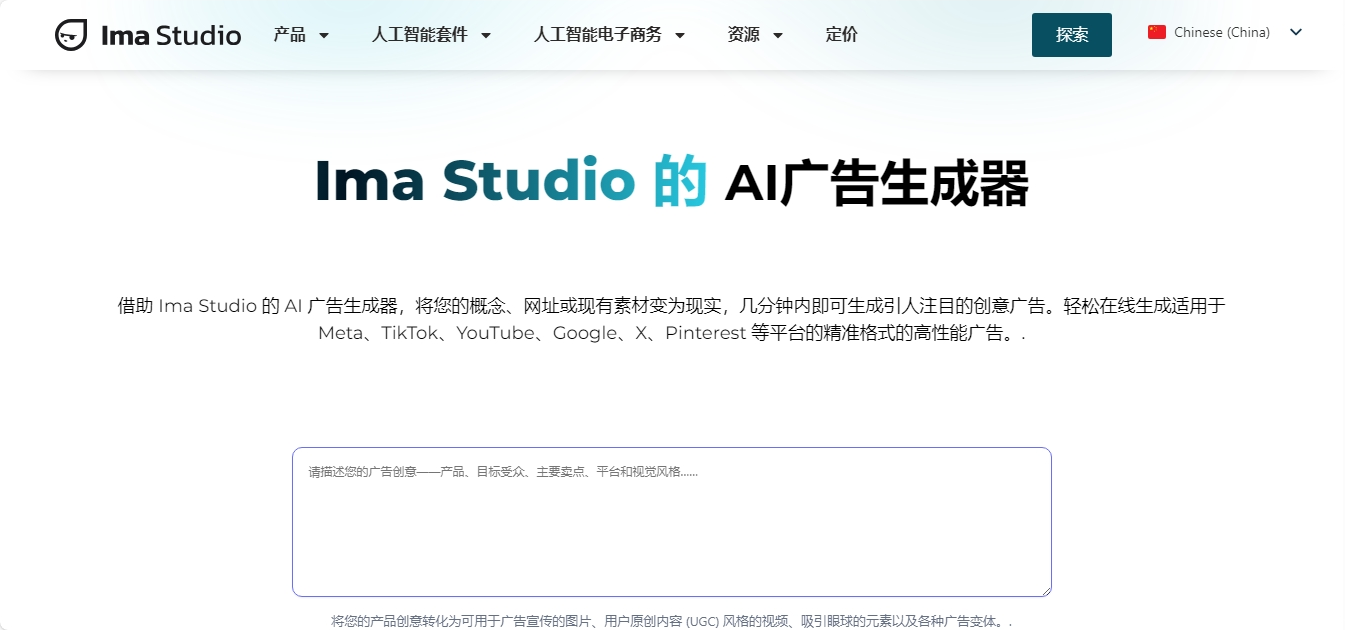Expand the language chevron arrow
This screenshot has height=630, width=1345.
(x=1296, y=32)
